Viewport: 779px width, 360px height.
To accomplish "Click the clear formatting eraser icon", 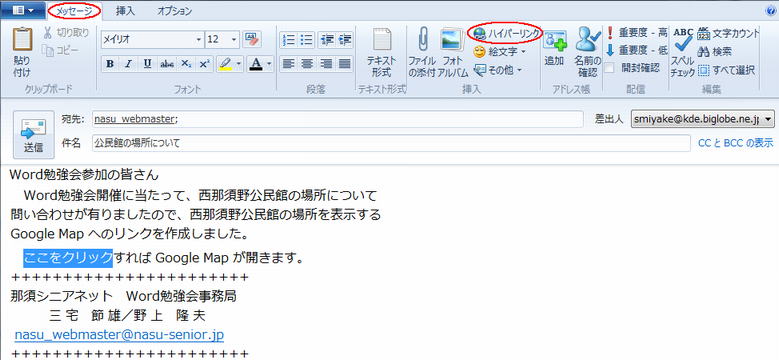I will (252, 39).
